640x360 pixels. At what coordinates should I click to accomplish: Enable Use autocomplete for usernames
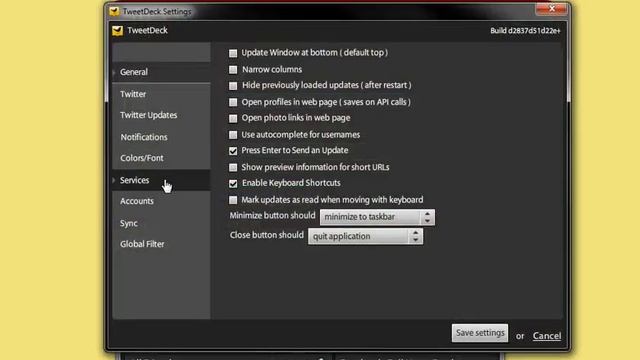(x=233, y=135)
